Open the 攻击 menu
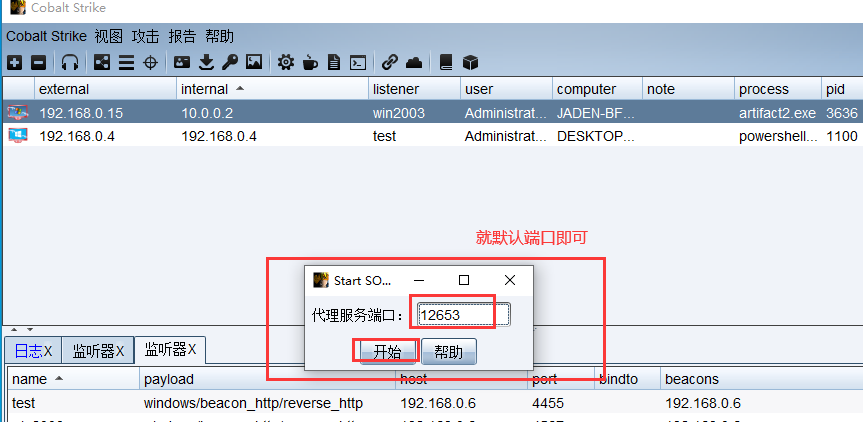 coord(146,35)
